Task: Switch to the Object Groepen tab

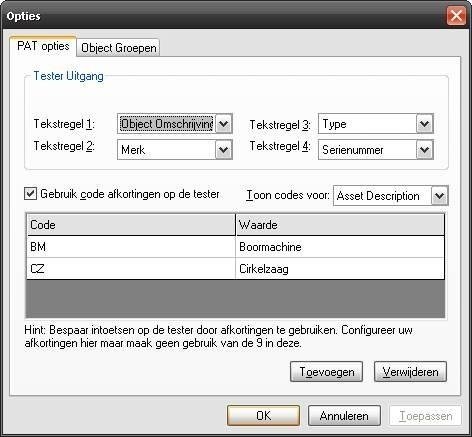Action: click(118, 48)
